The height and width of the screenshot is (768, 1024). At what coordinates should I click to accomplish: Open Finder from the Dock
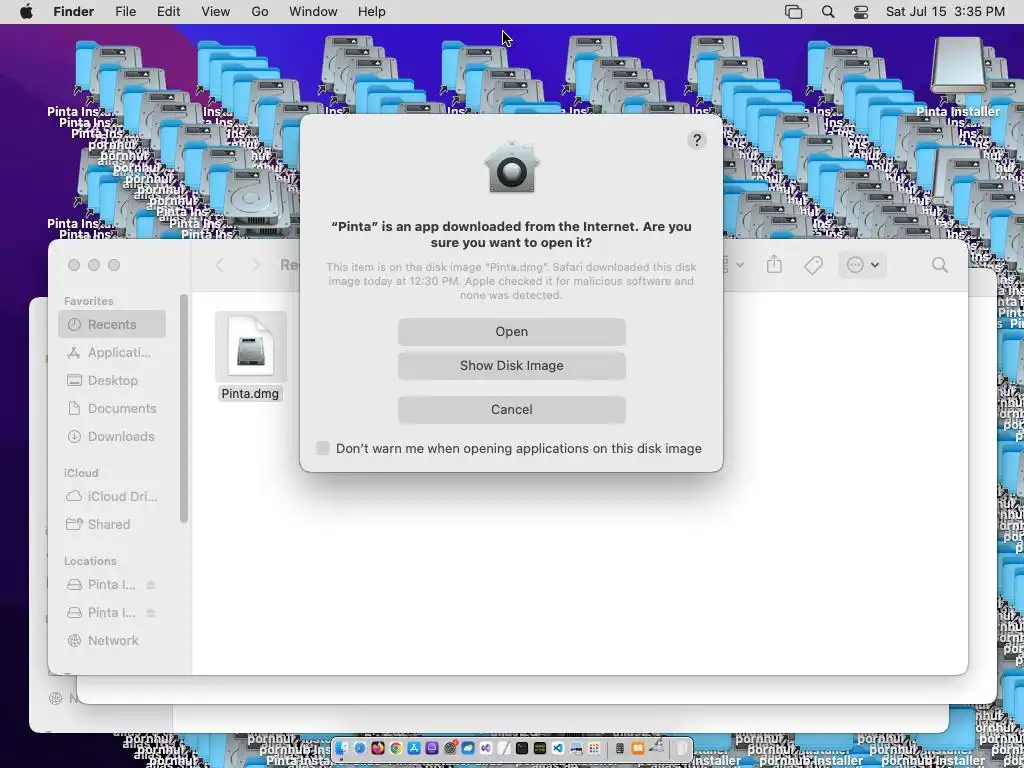[341, 748]
